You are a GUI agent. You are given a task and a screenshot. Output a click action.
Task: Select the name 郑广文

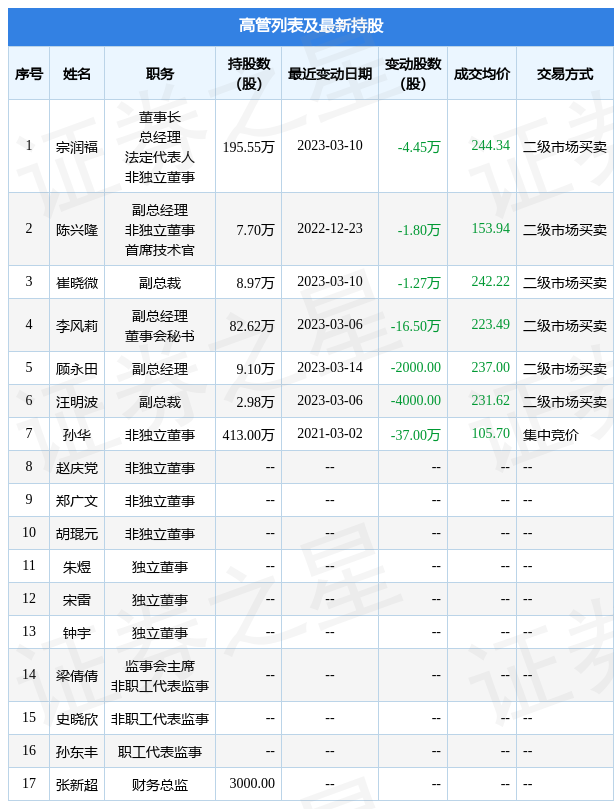pyautogui.click(x=77, y=500)
